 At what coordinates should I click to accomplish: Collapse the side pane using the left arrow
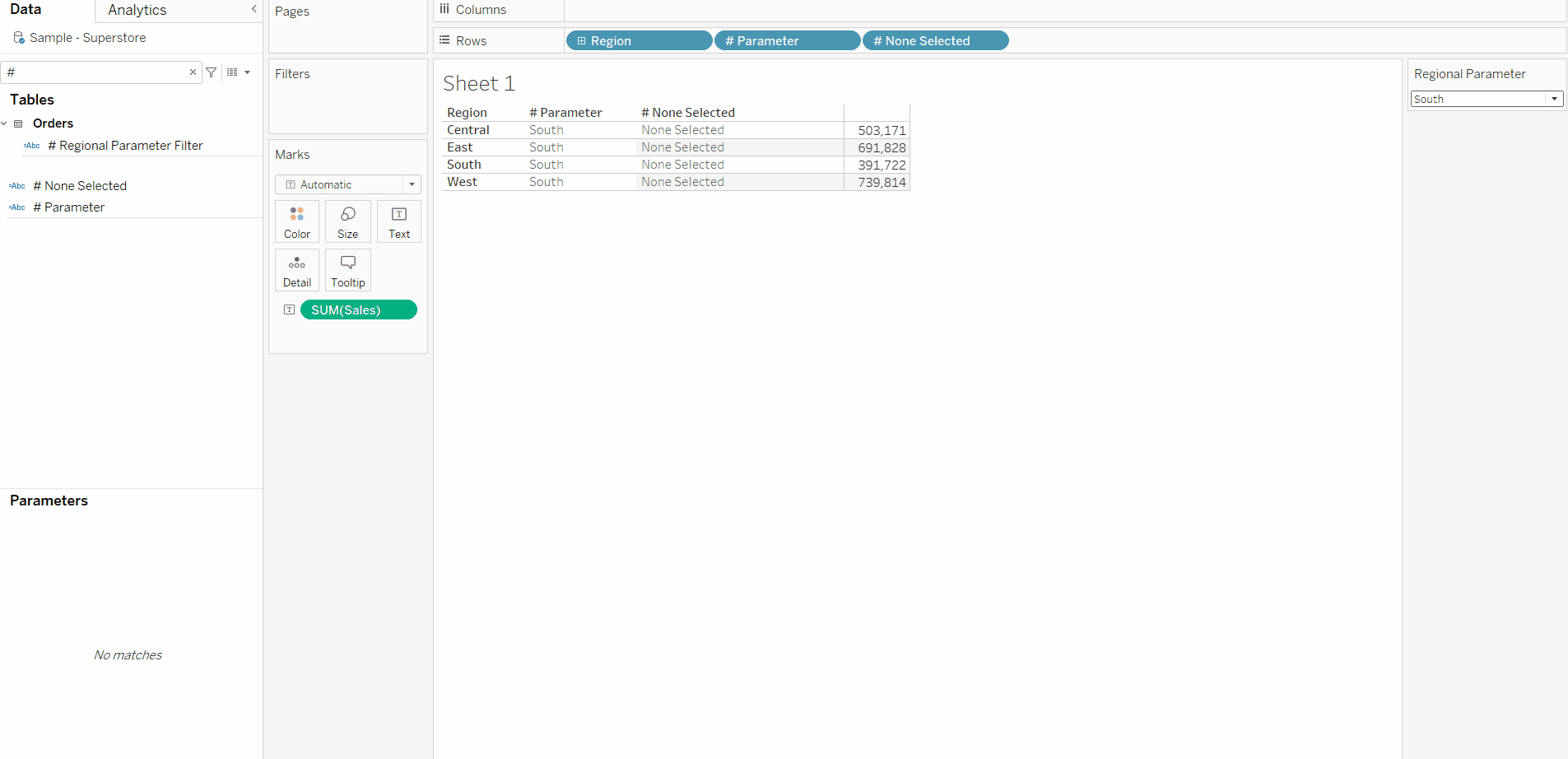pyautogui.click(x=254, y=9)
